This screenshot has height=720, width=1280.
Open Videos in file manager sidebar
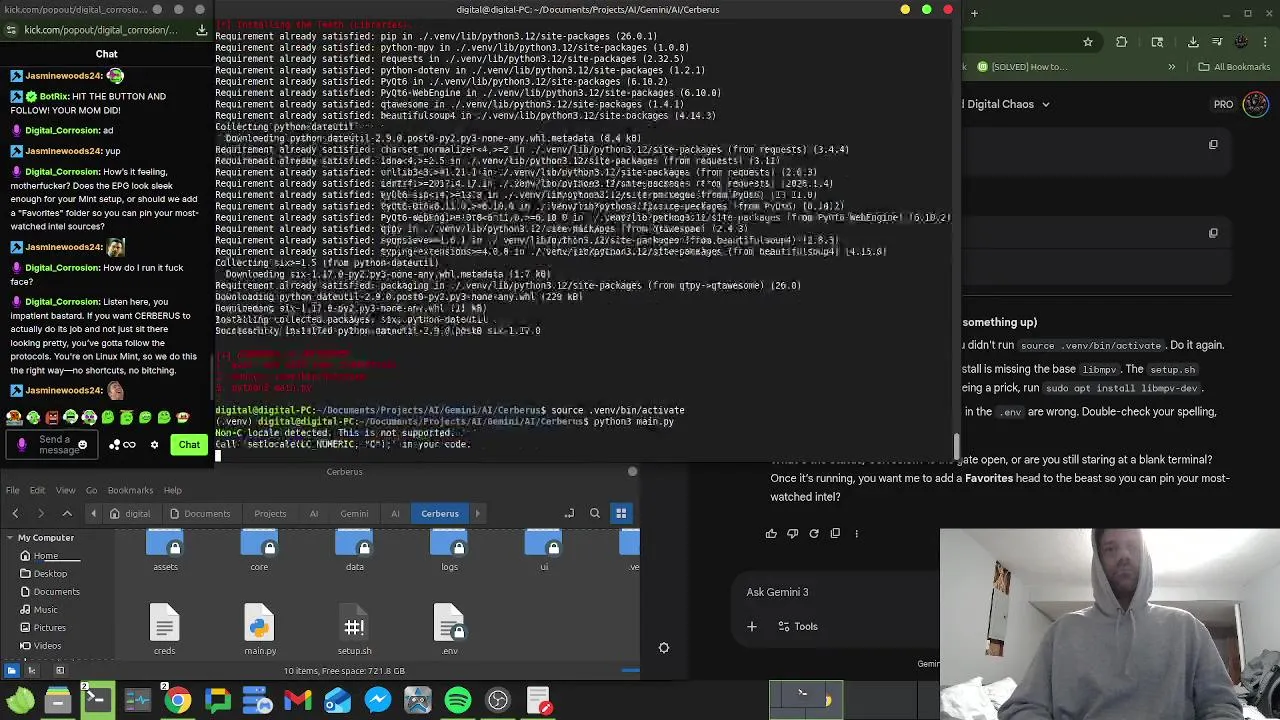click(x=47, y=646)
